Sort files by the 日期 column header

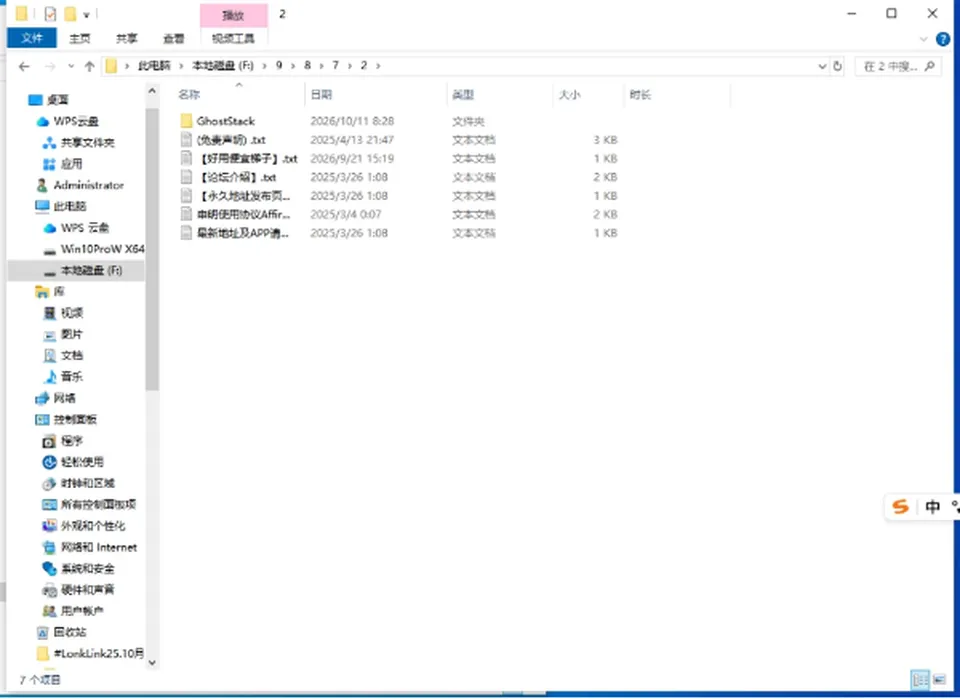321,94
